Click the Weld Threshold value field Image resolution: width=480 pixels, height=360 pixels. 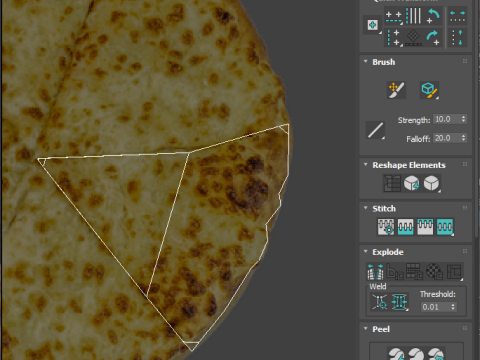click(x=435, y=307)
